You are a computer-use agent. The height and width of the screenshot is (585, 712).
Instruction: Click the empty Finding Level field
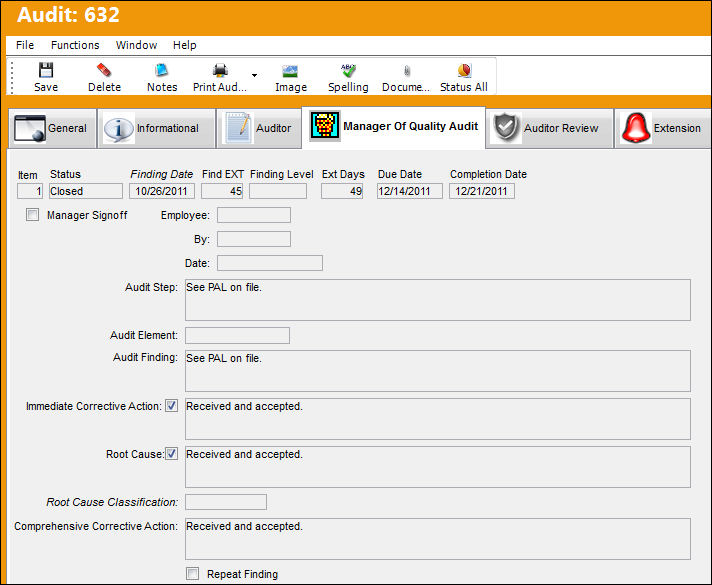point(278,191)
